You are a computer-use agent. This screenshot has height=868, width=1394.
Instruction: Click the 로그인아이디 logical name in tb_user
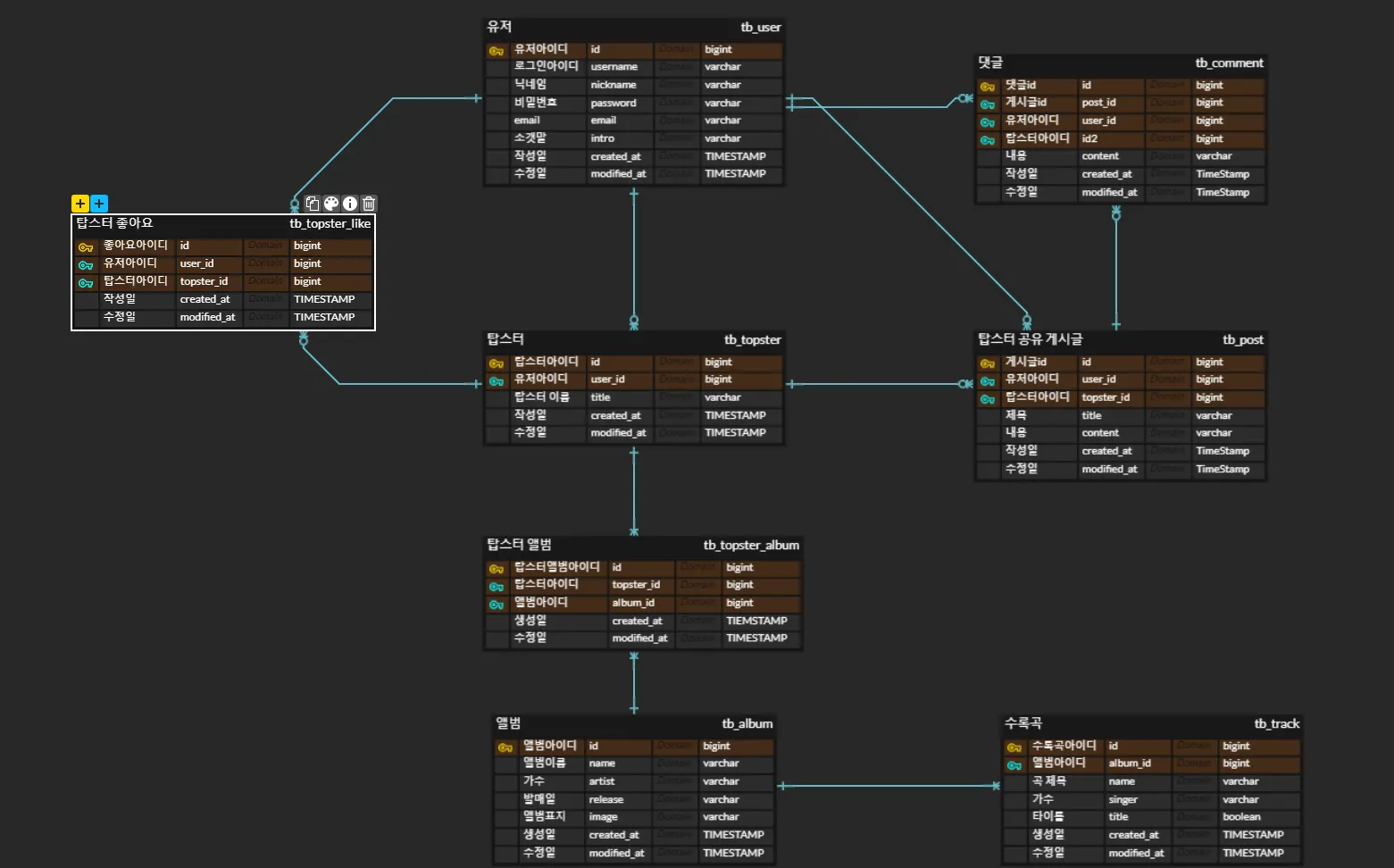point(547,66)
